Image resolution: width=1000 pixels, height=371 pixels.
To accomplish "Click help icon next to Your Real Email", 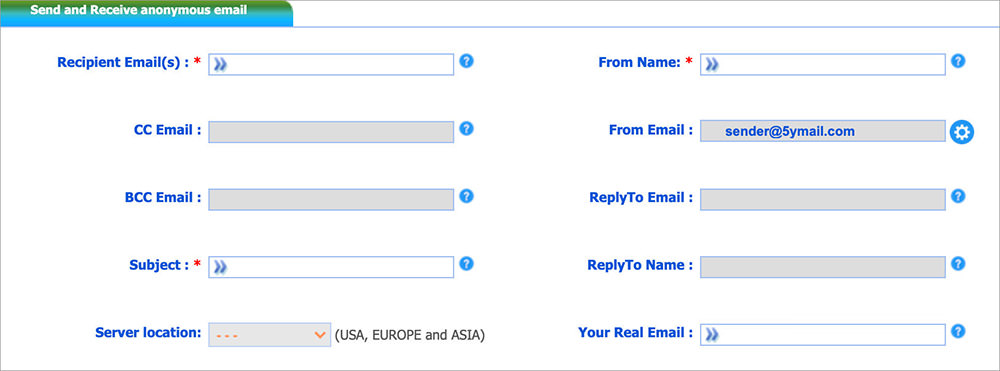I will 958,331.
